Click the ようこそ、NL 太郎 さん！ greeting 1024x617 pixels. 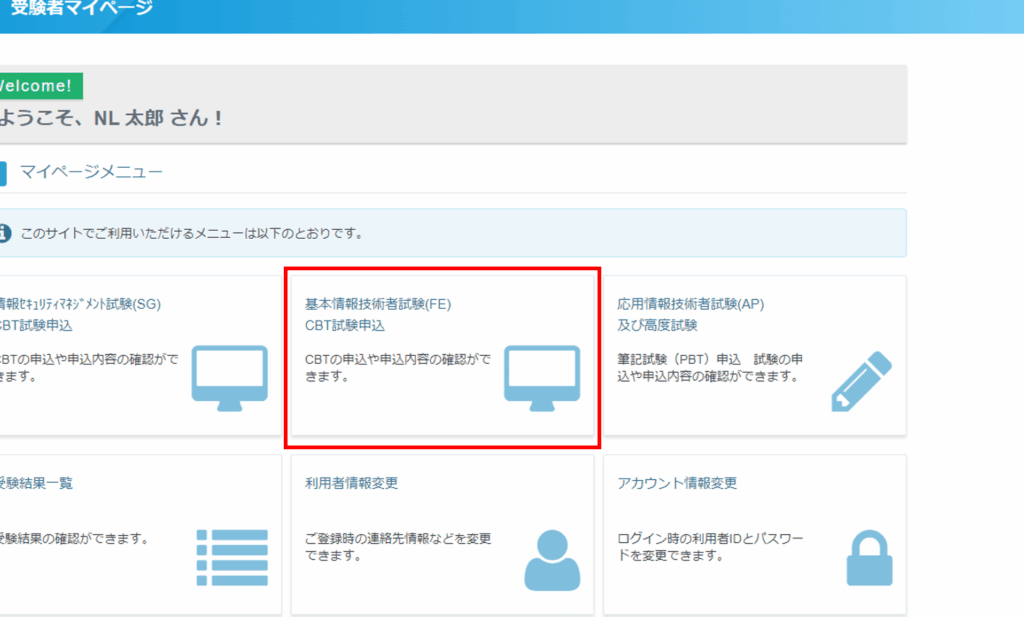point(112,118)
